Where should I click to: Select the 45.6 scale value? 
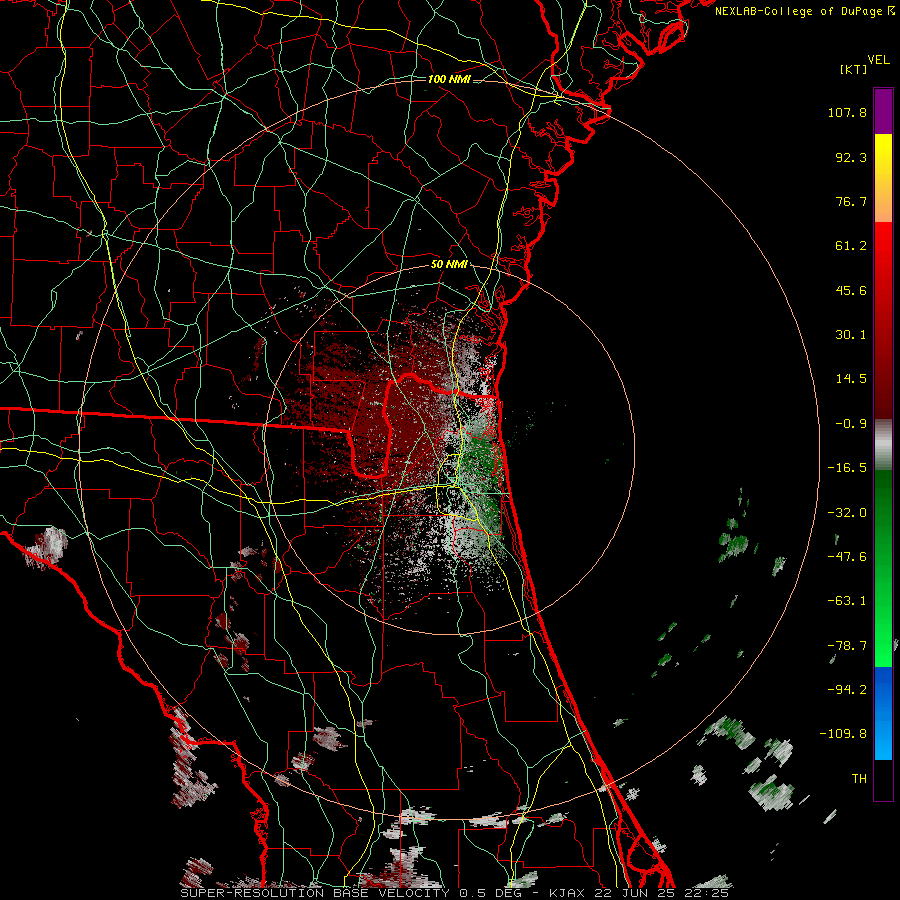(x=851, y=290)
